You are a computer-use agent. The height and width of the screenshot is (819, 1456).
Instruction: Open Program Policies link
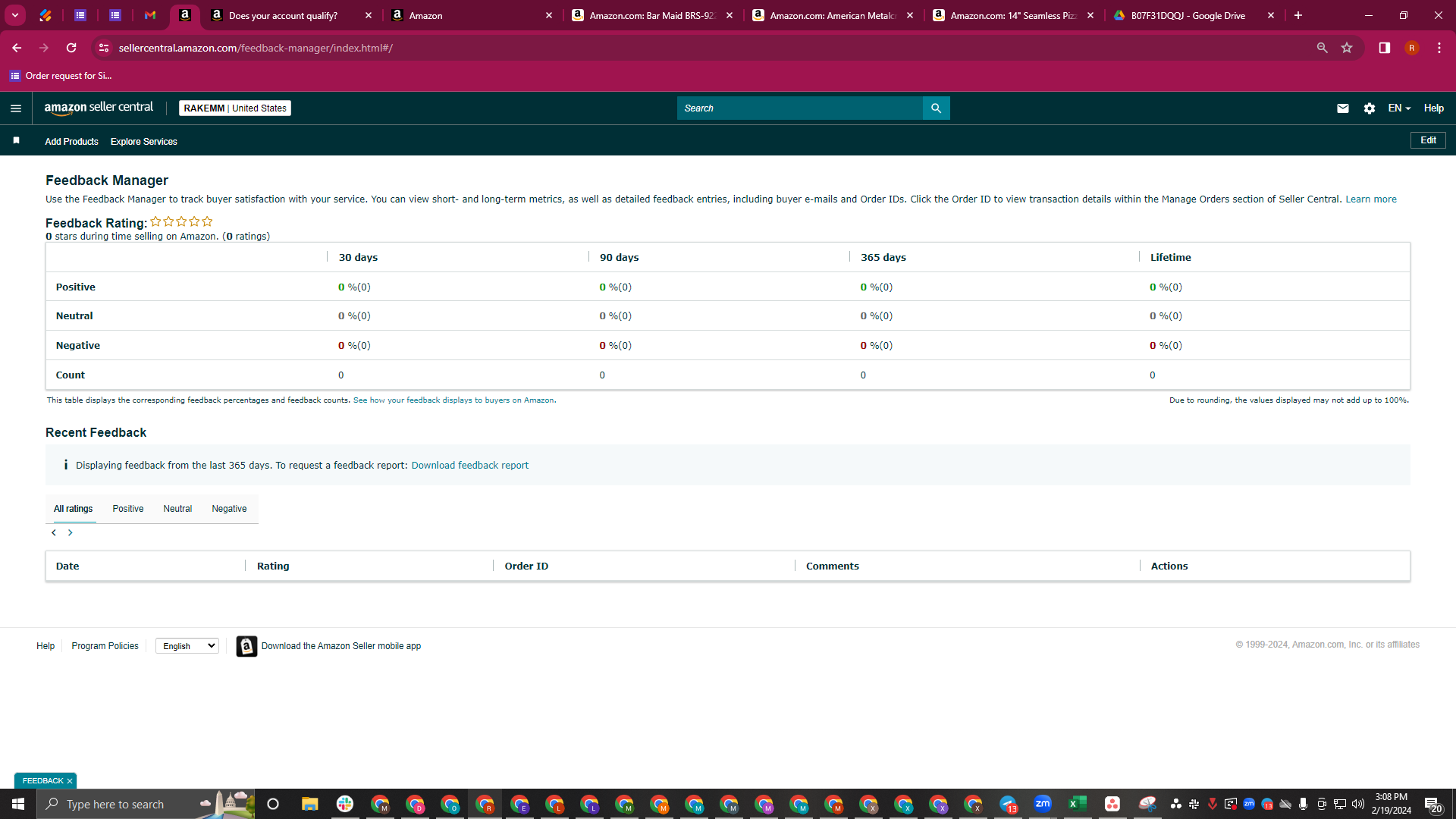105,646
